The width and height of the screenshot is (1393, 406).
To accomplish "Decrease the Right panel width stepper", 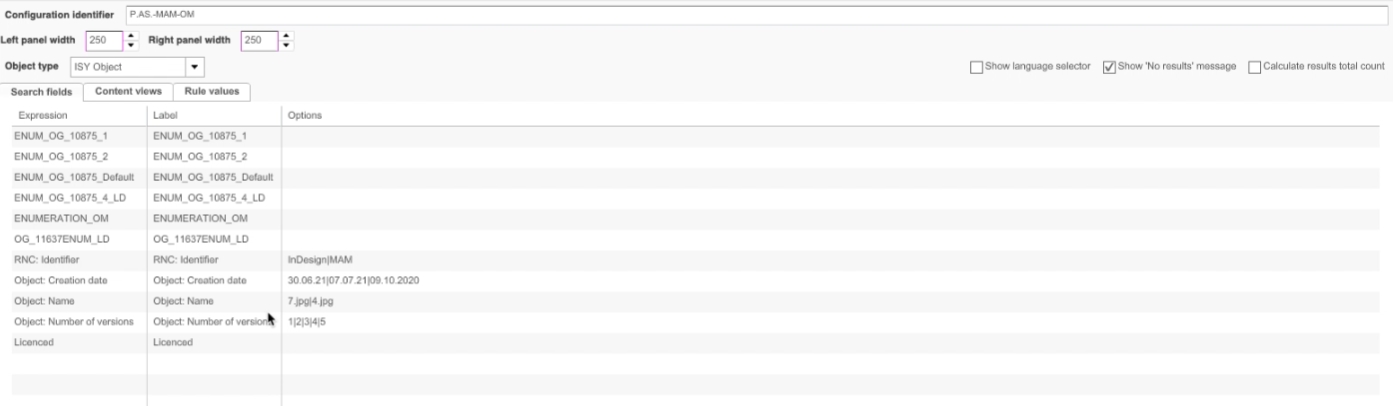I will tap(288, 46).
